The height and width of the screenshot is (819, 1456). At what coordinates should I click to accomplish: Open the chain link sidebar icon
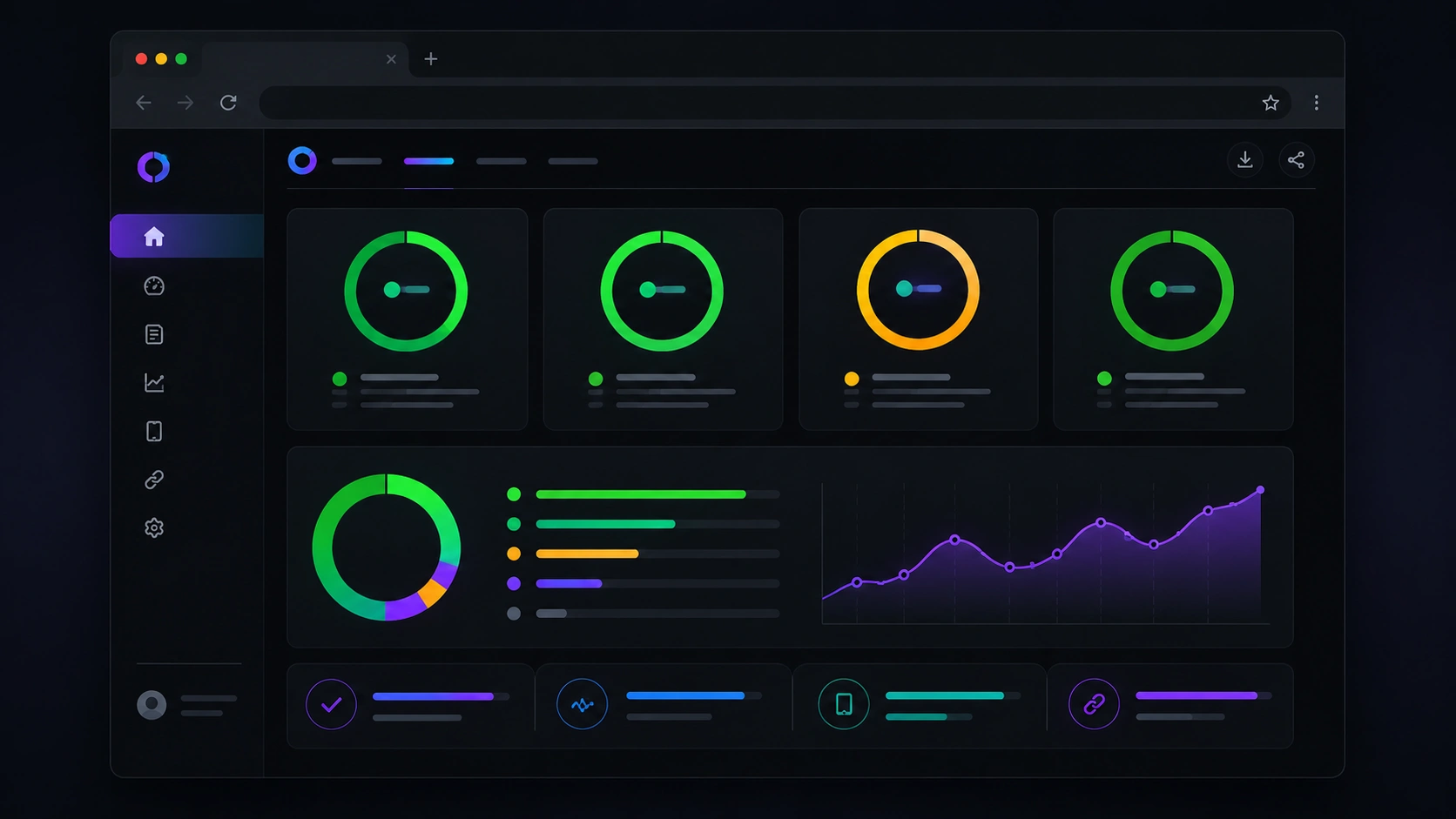tap(154, 480)
